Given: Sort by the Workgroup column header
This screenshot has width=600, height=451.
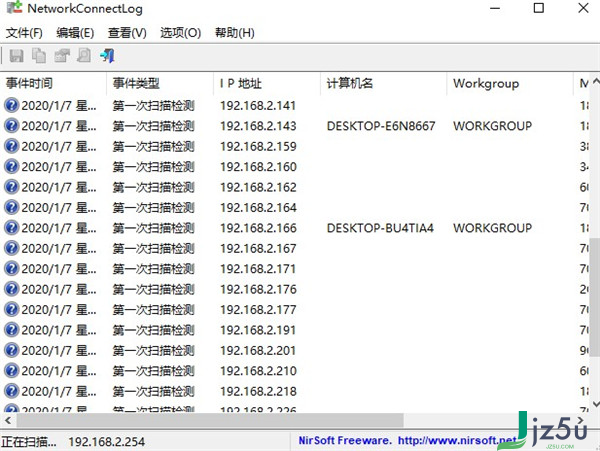Looking at the screenshot, I should pyautogui.click(x=510, y=83).
